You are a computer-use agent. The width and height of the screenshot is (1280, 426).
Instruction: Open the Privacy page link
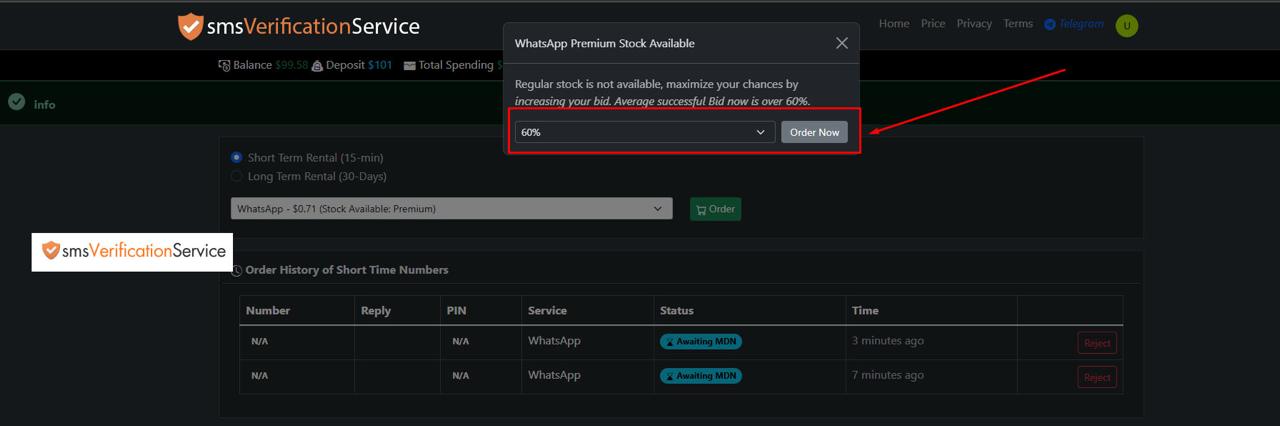[974, 24]
